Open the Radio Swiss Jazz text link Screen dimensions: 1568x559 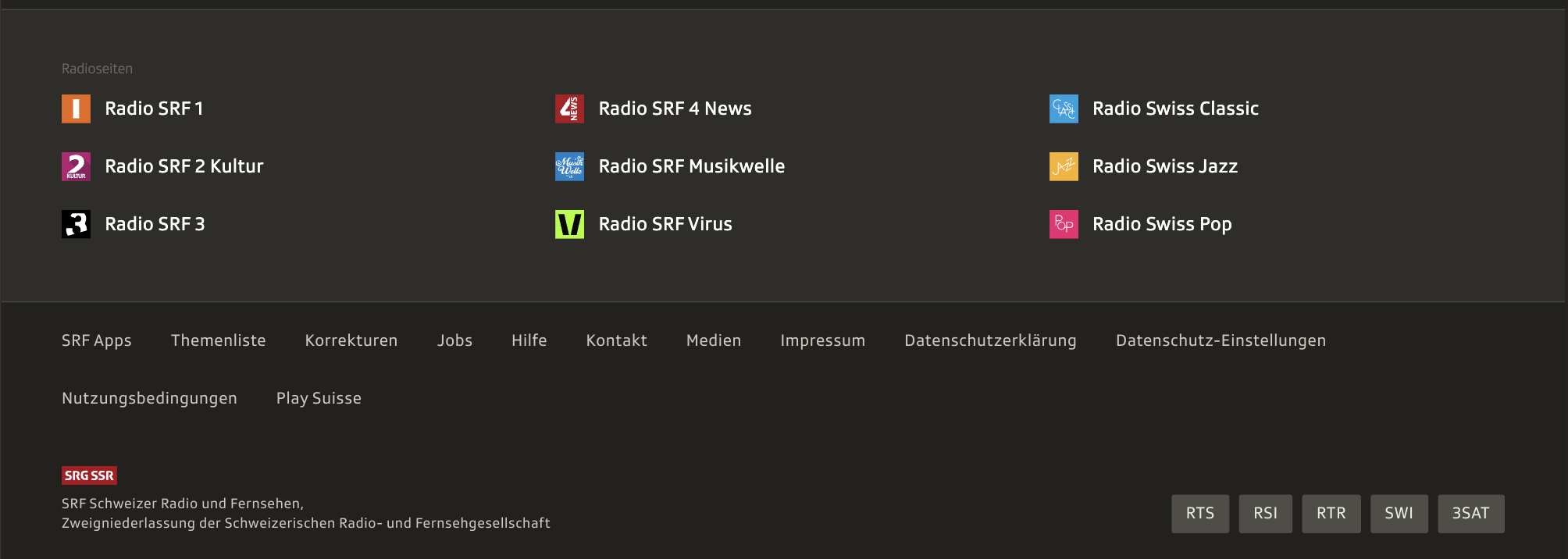1165,166
